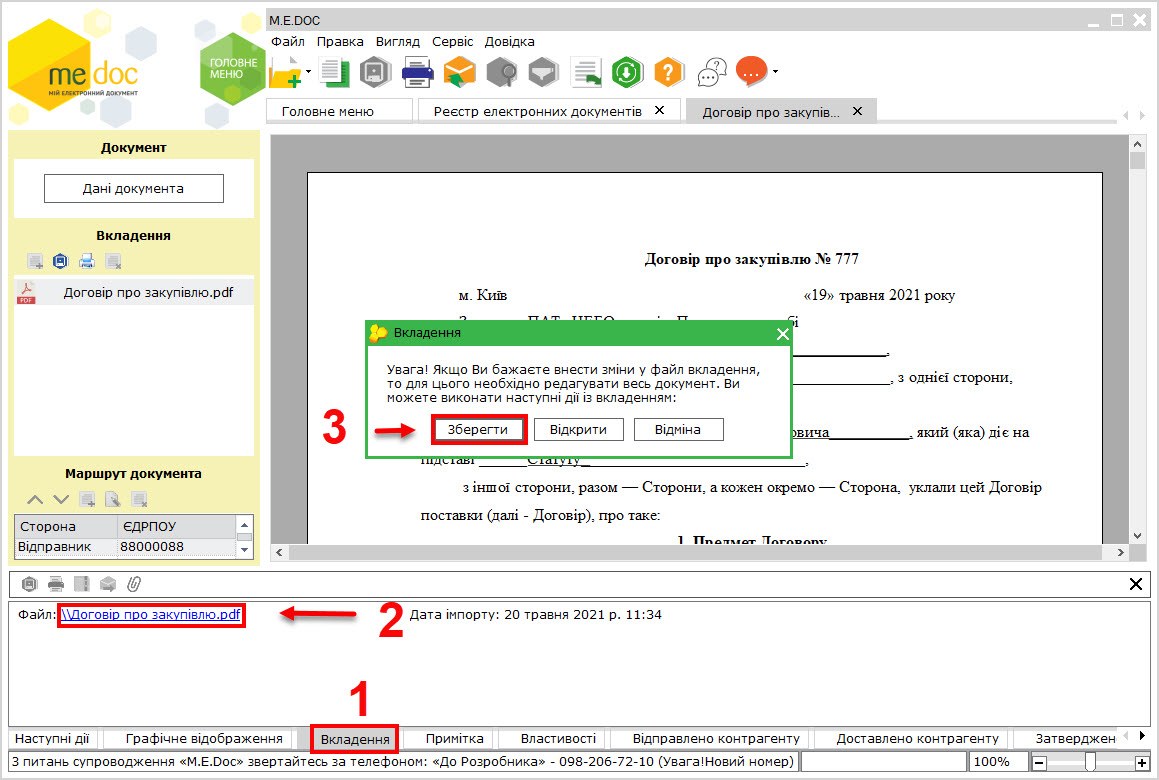Open help via orange question mark icon
Image resolution: width=1159 pixels, height=780 pixels.
(x=668, y=72)
